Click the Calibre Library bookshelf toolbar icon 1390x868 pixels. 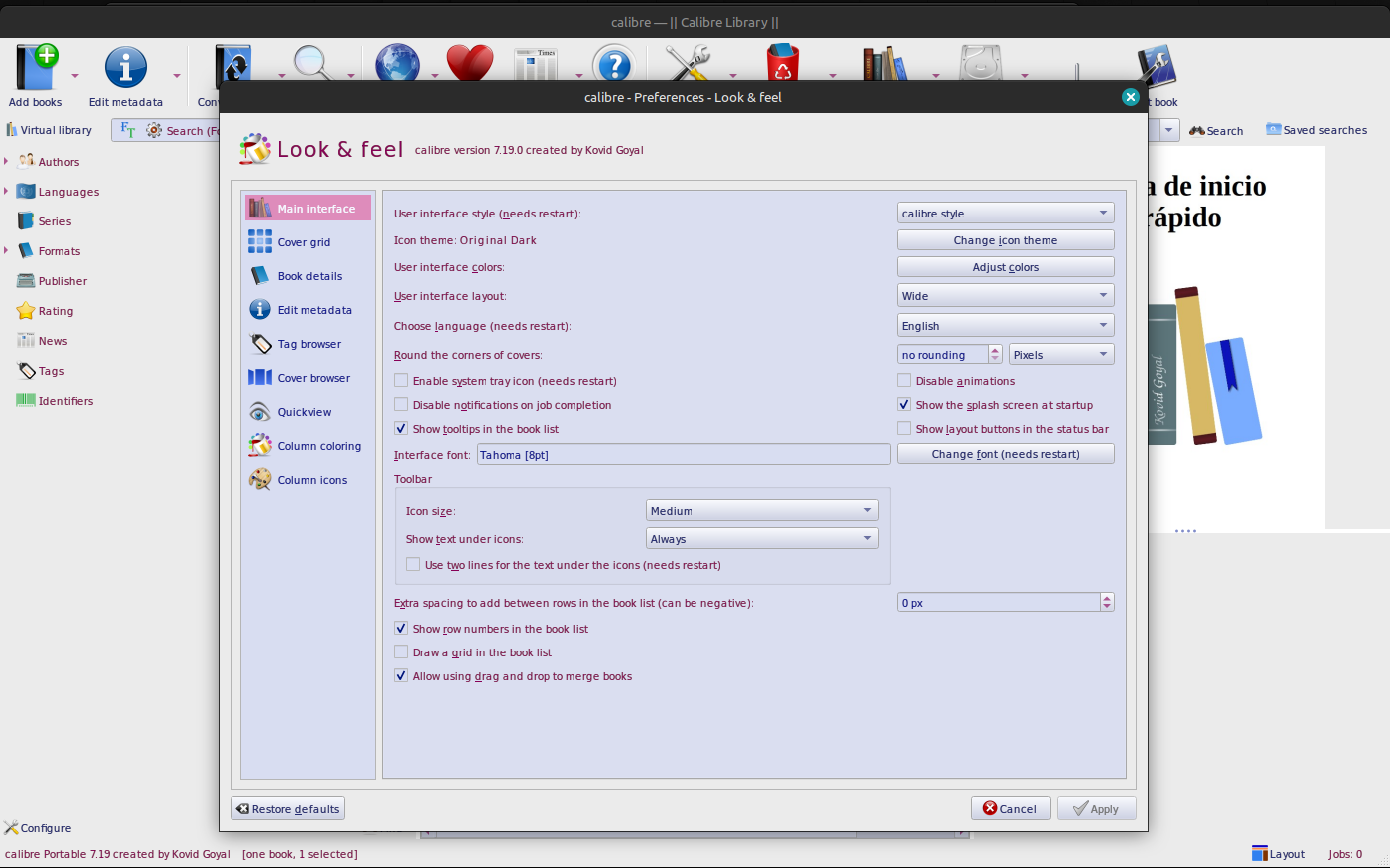886,62
